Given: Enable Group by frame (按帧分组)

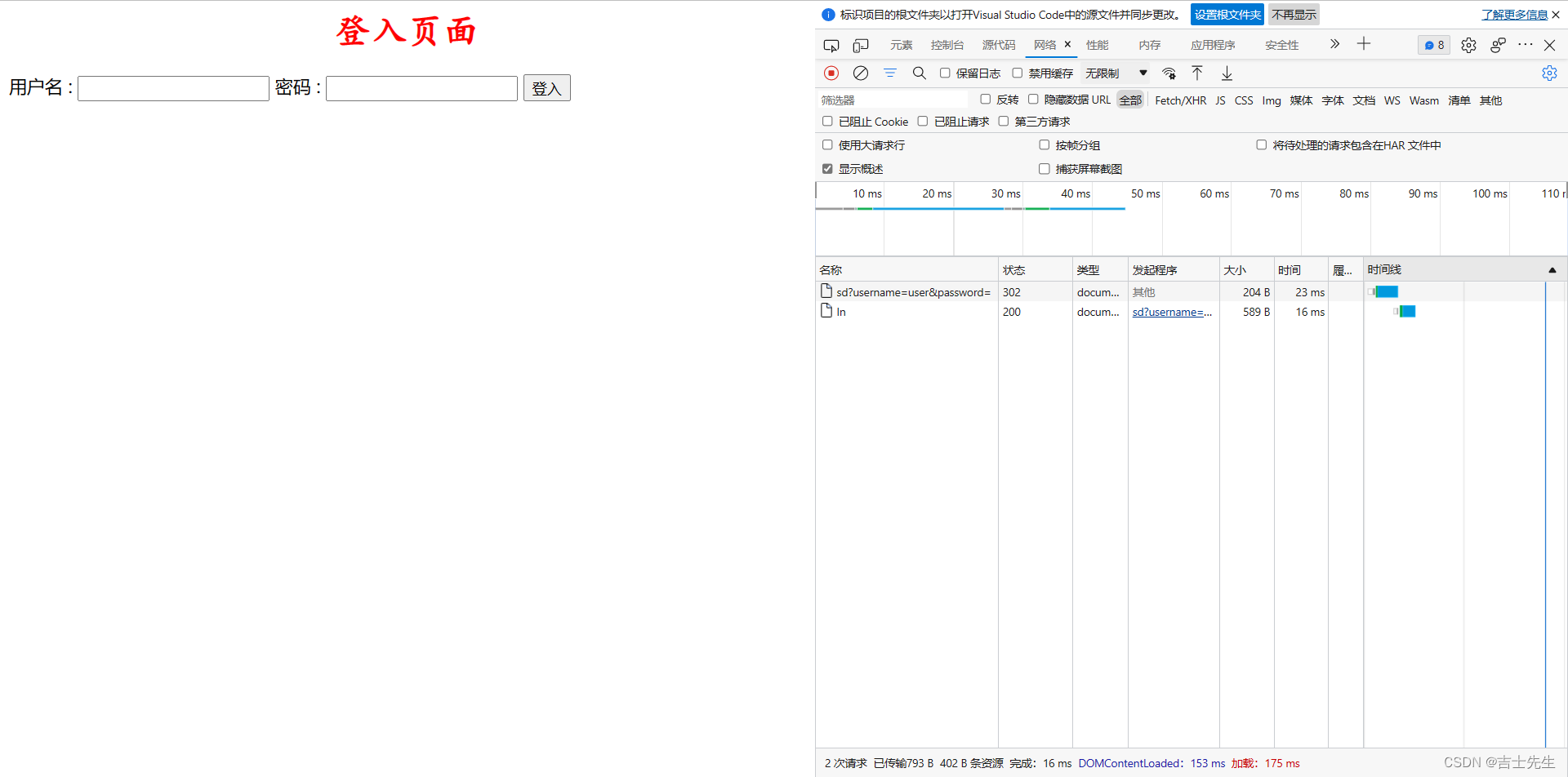Looking at the screenshot, I should 1045,145.
